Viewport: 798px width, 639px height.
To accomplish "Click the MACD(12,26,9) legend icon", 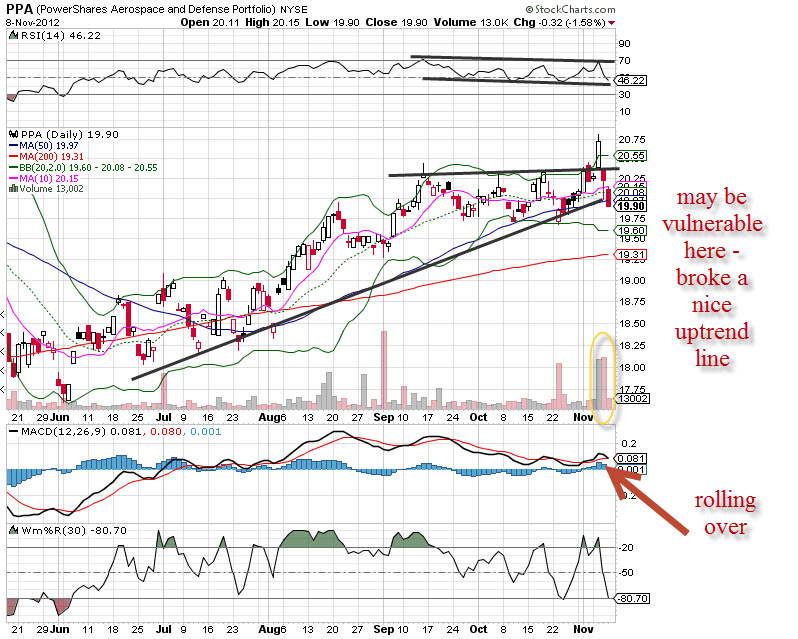I will [12, 430].
